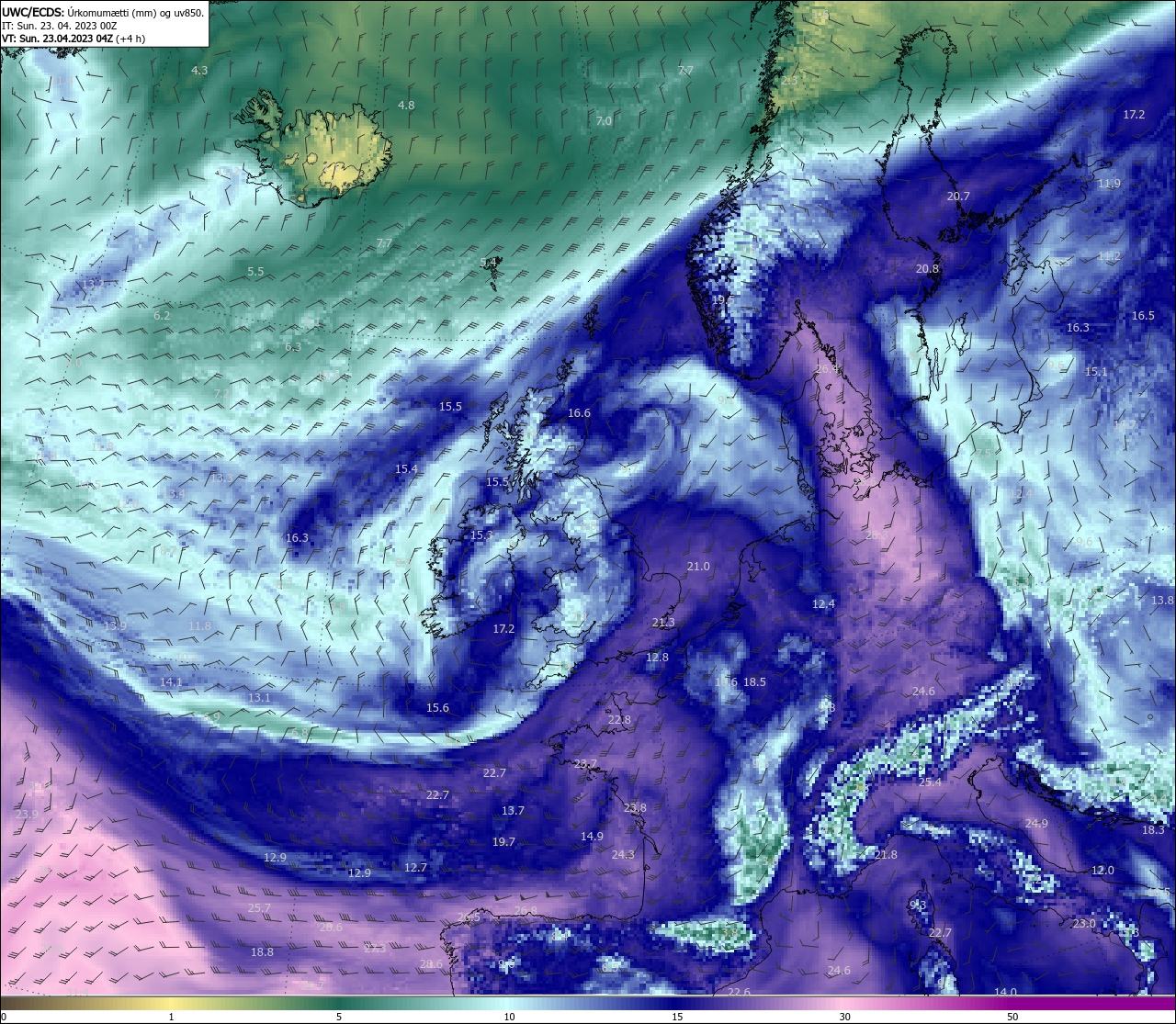Click the 23.0 value over southern Italy

click(1084, 924)
